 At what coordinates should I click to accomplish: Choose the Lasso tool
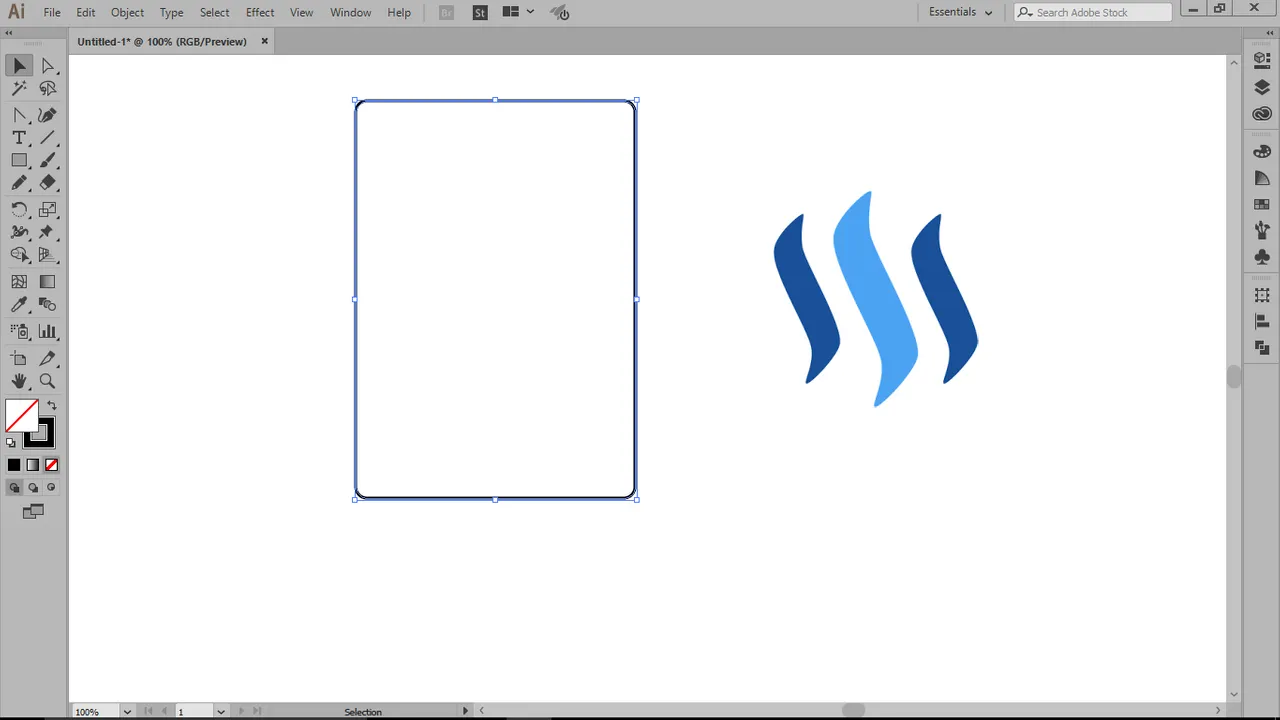(x=47, y=89)
